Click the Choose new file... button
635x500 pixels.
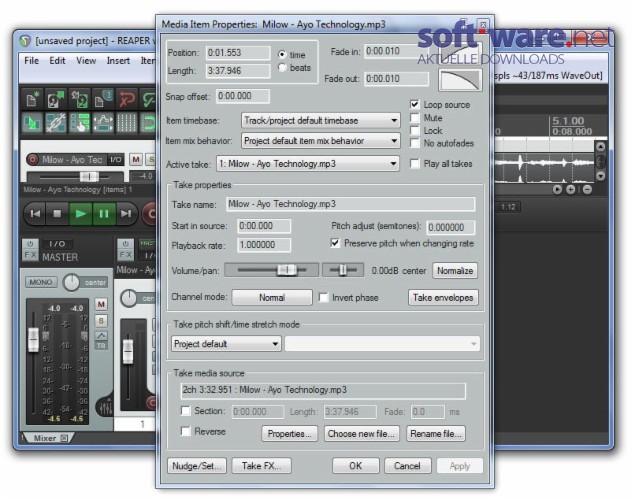pos(361,434)
